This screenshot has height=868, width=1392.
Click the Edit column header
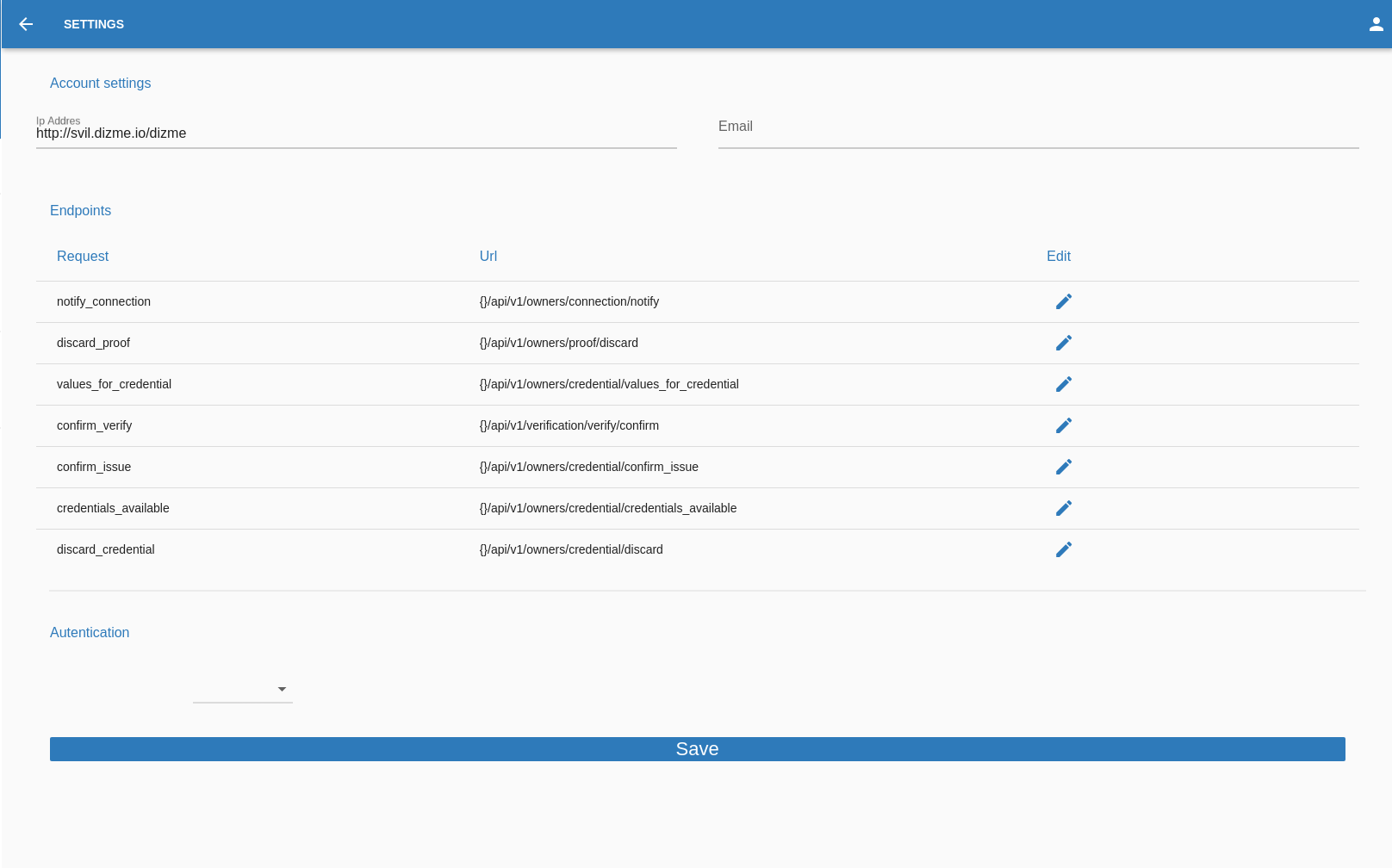coord(1059,256)
